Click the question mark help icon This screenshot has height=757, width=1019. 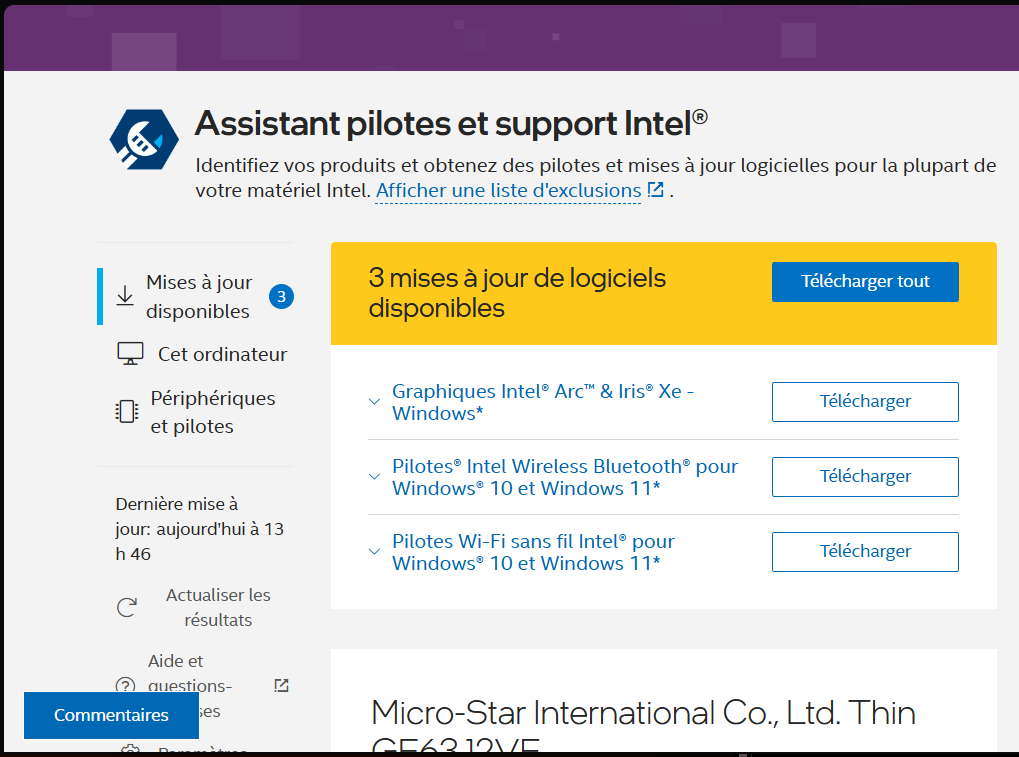pos(125,686)
